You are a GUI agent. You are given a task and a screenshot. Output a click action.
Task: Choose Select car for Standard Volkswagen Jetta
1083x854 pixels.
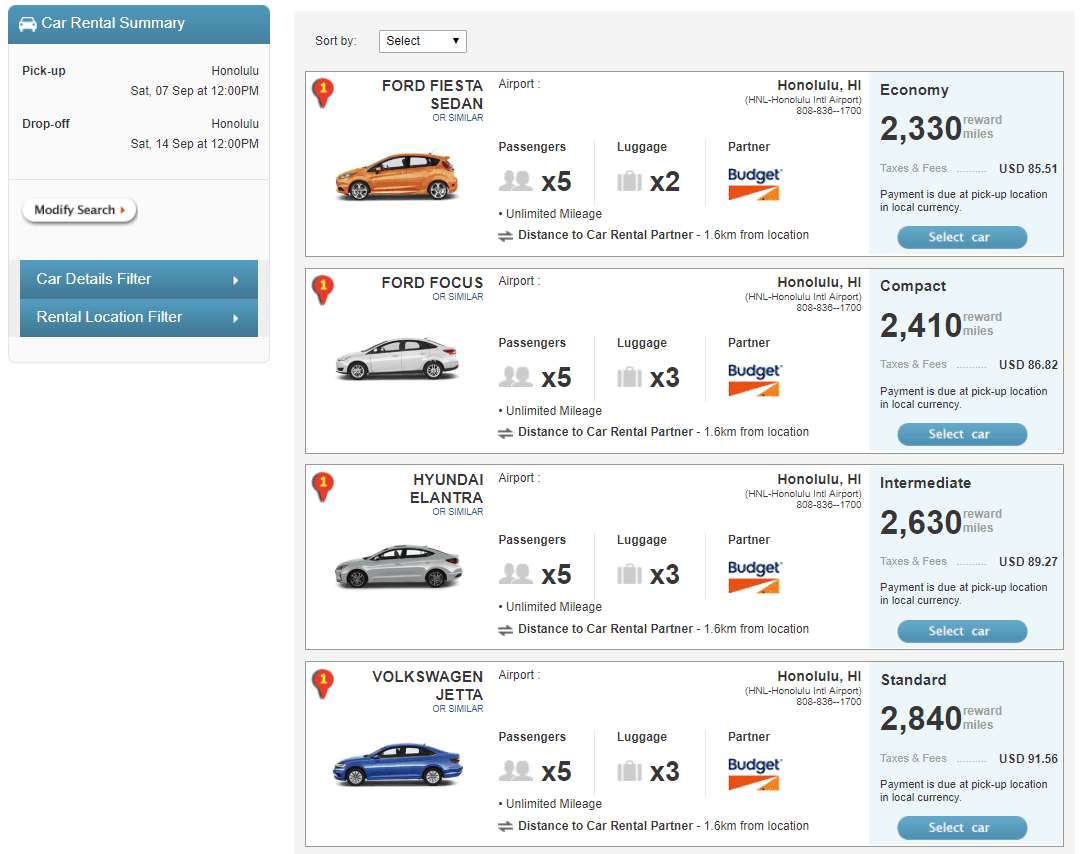click(961, 827)
